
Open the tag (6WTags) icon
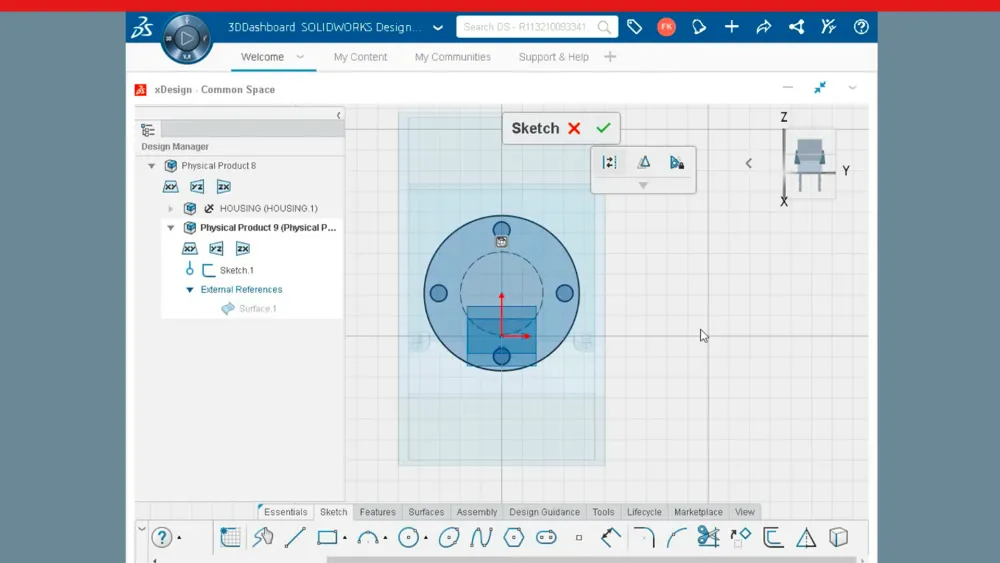634,27
